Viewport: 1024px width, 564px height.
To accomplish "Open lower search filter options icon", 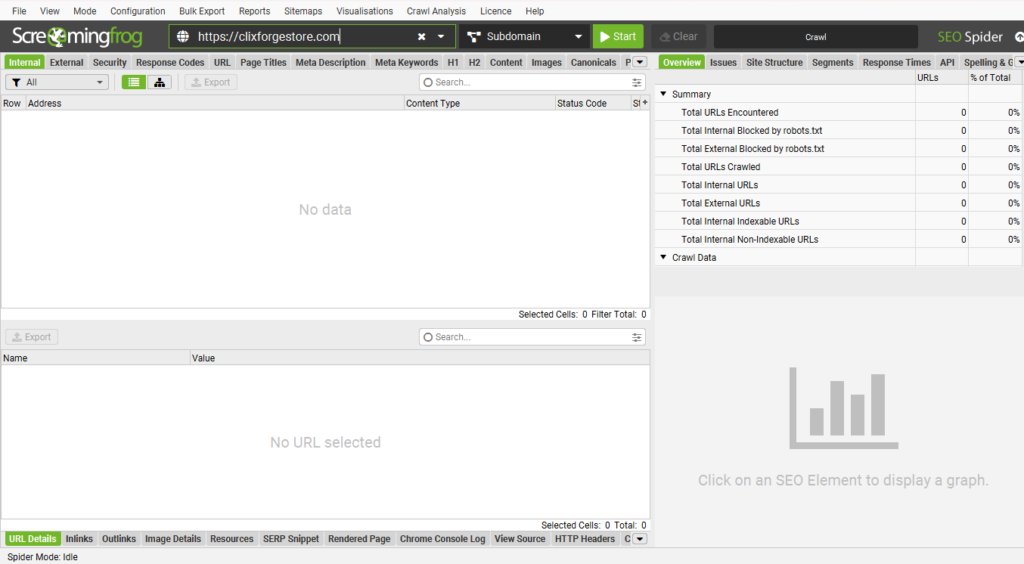I will pyautogui.click(x=637, y=337).
